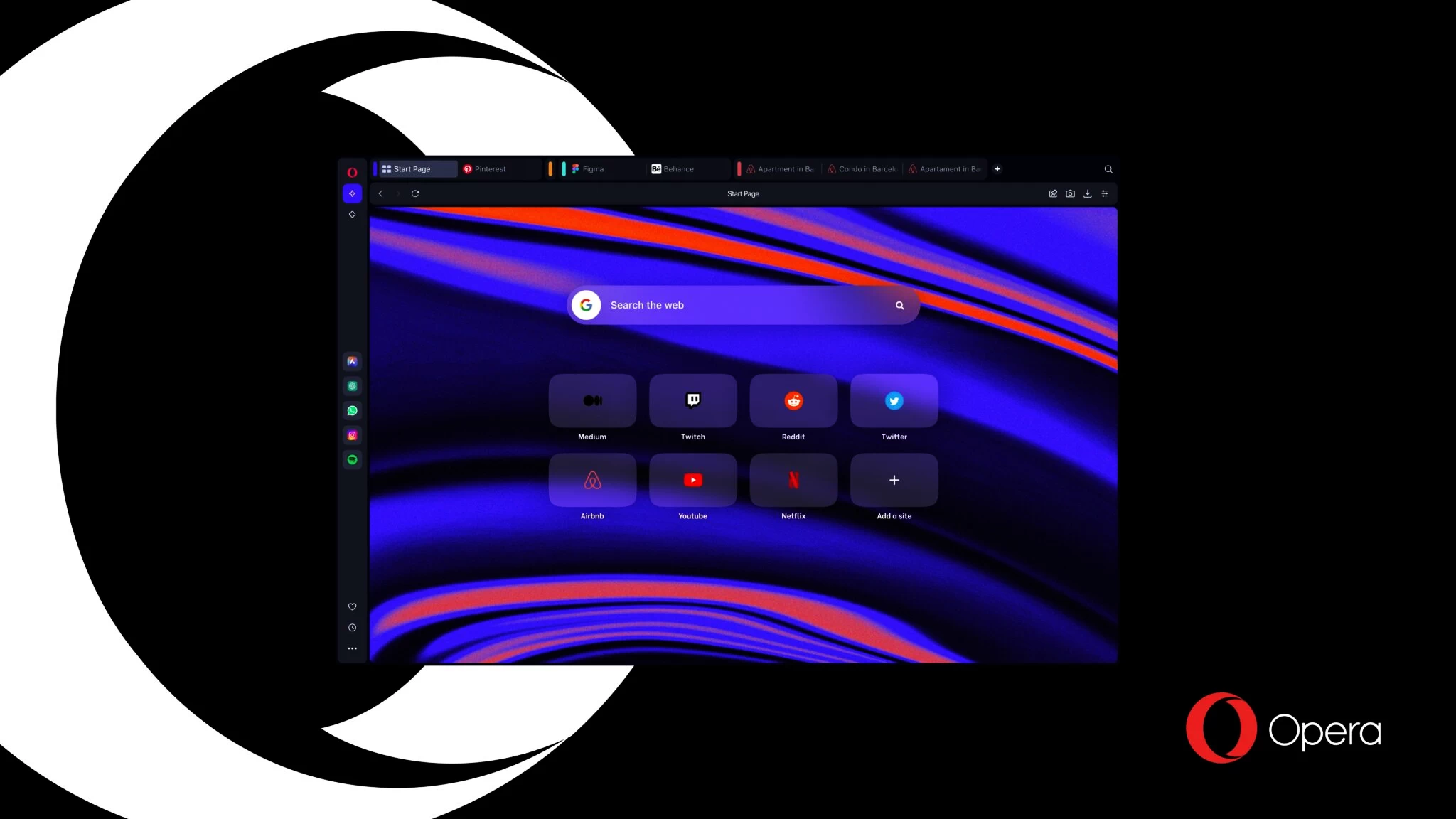Open bookmarks heart icon in sidebar
This screenshot has height=819, width=1456.
click(x=352, y=606)
